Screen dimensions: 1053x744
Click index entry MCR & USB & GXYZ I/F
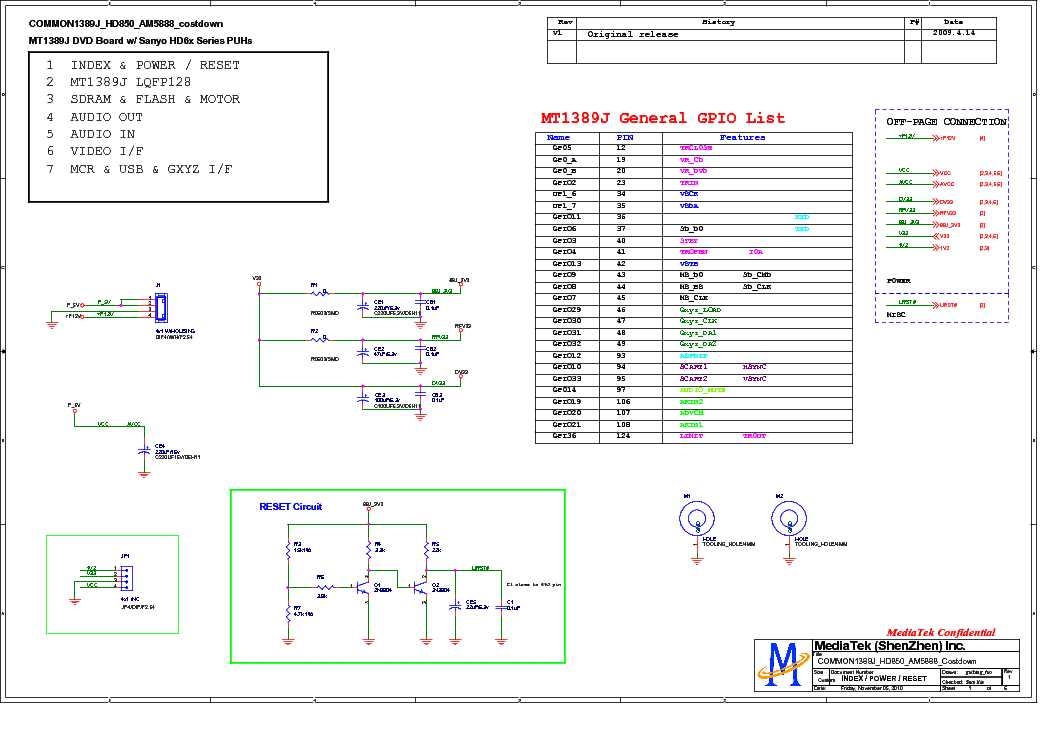(x=151, y=169)
